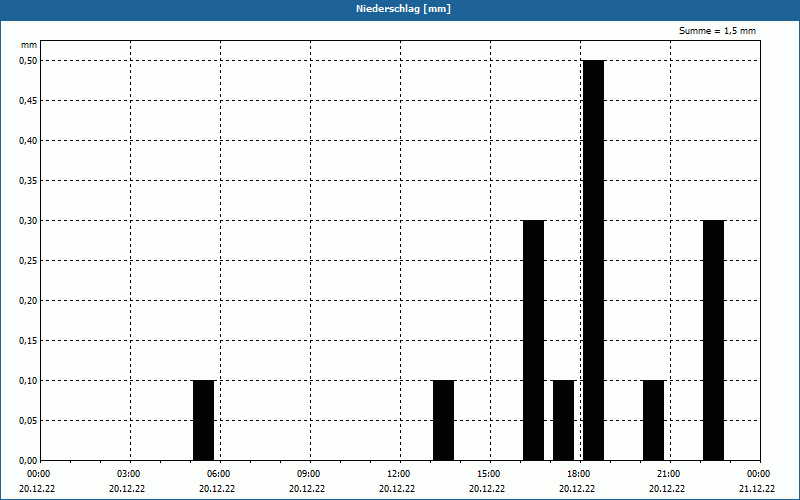The height and width of the screenshot is (500, 800).
Task: Select the 20.12.22 date under 21:00
Action: (667, 489)
